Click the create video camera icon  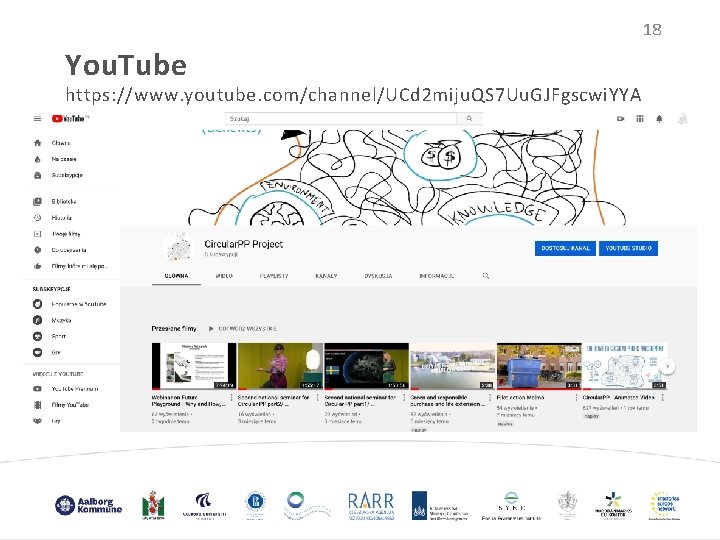(x=620, y=118)
